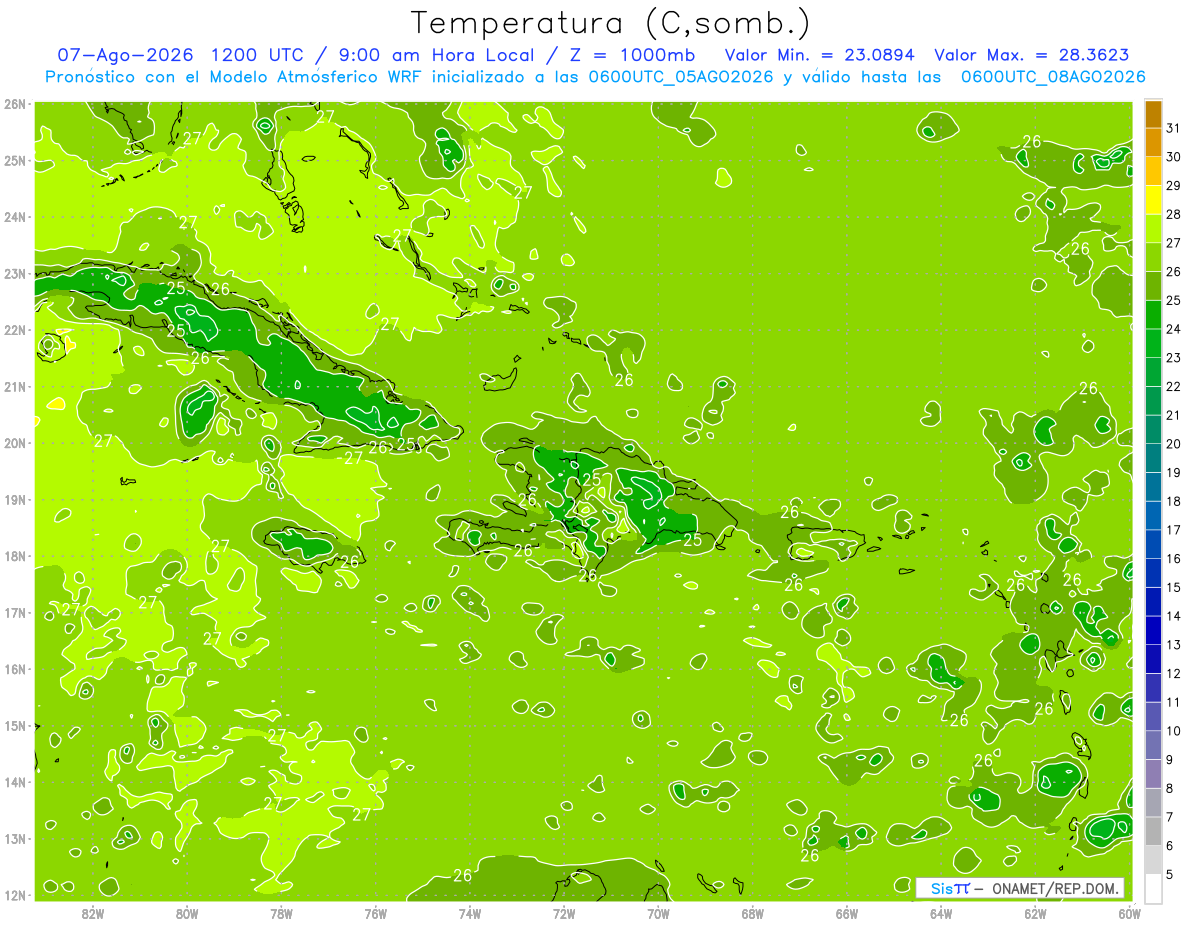Click the 13 label on the color scale
The image size is (1200, 927).
pos(1173,645)
